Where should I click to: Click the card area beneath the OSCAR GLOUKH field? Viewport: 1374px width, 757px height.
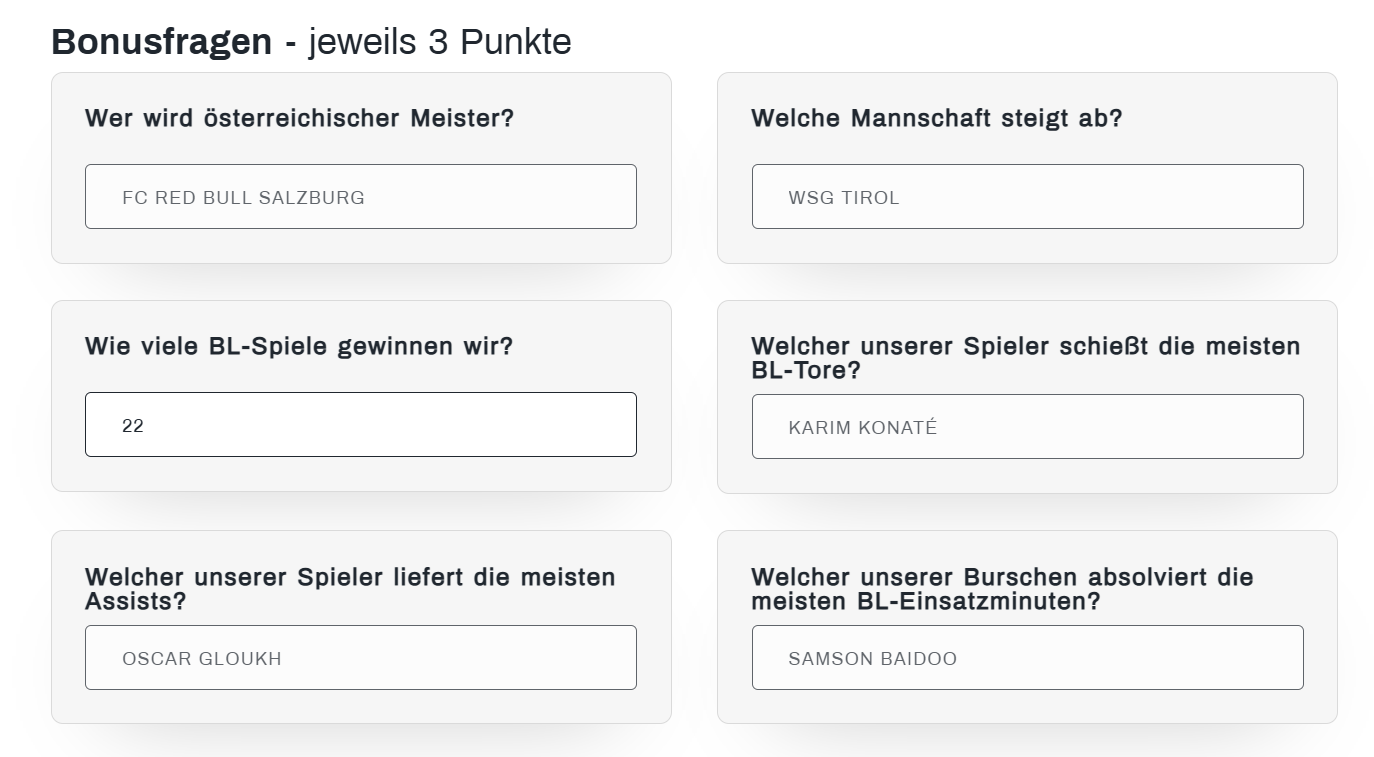tap(360, 706)
